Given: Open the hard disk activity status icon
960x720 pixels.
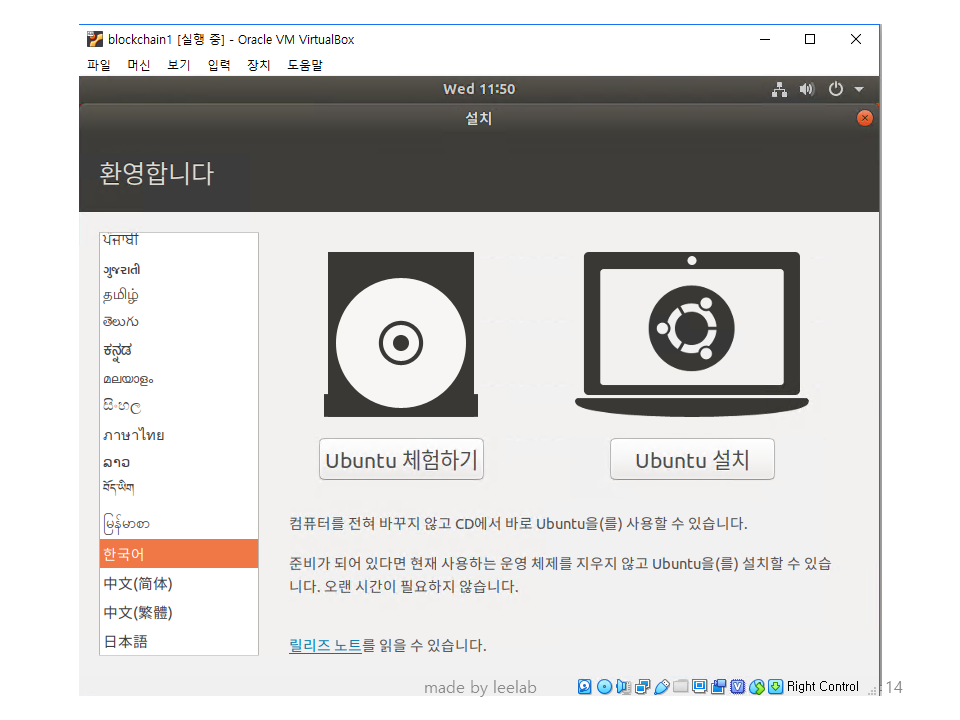Looking at the screenshot, I should [585, 686].
